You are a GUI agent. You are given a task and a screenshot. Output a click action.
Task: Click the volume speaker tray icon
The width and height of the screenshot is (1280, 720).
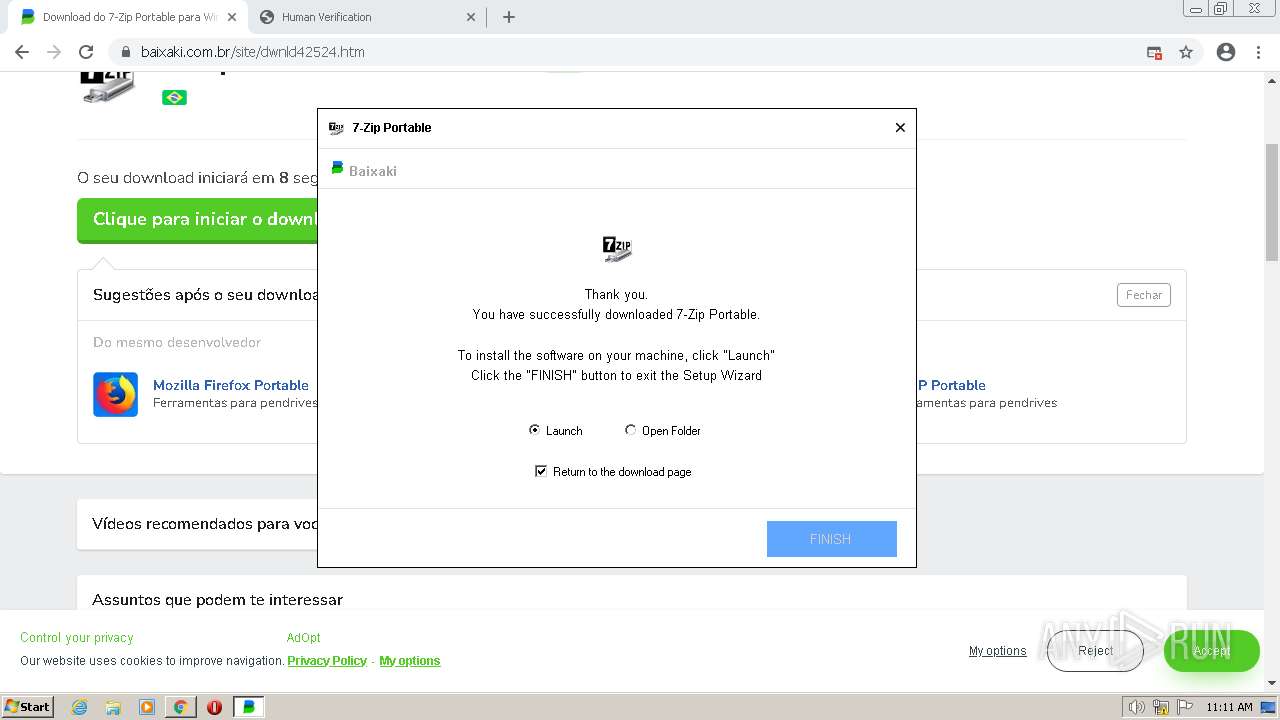[x=1136, y=707]
